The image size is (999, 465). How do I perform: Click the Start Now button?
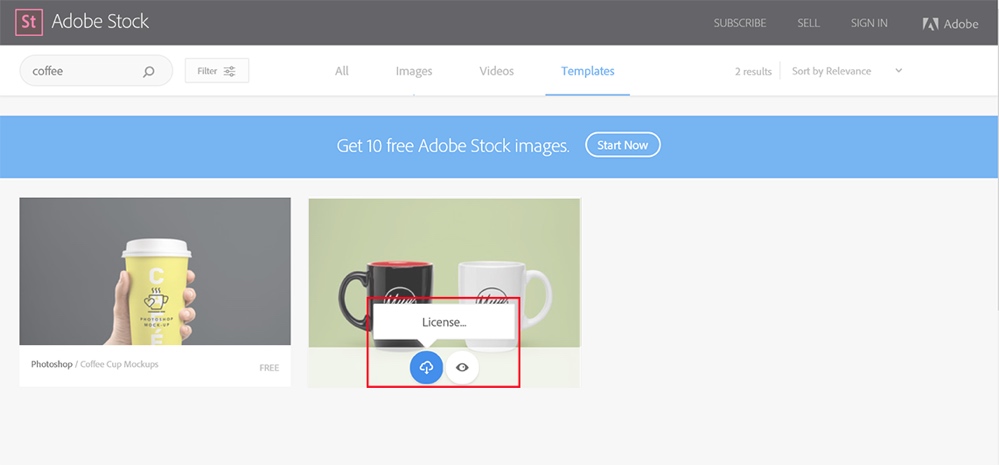point(622,145)
